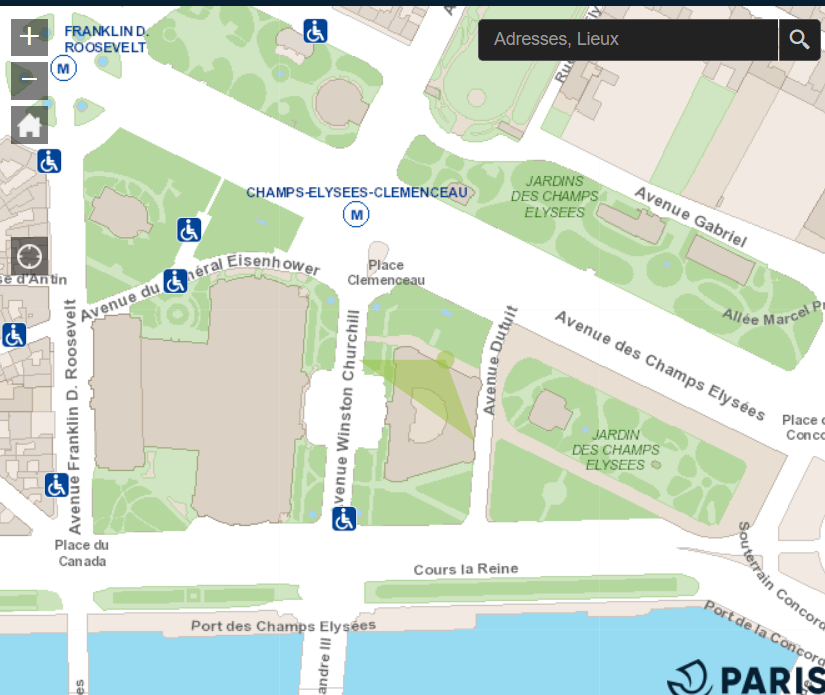This screenshot has width=825, height=695.
Task: Activate the locate-me crosshair button
Action: (29, 256)
